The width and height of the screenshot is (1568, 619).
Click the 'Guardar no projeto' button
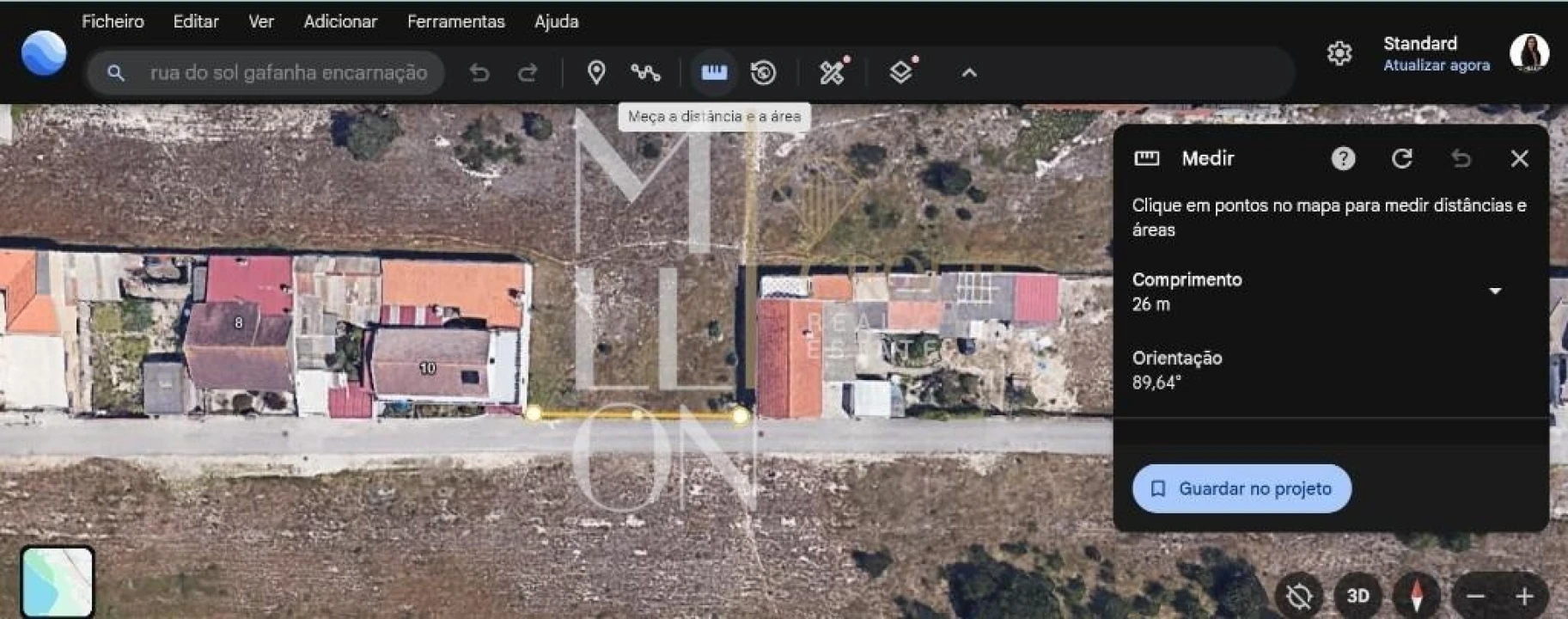click(1242, 488)
